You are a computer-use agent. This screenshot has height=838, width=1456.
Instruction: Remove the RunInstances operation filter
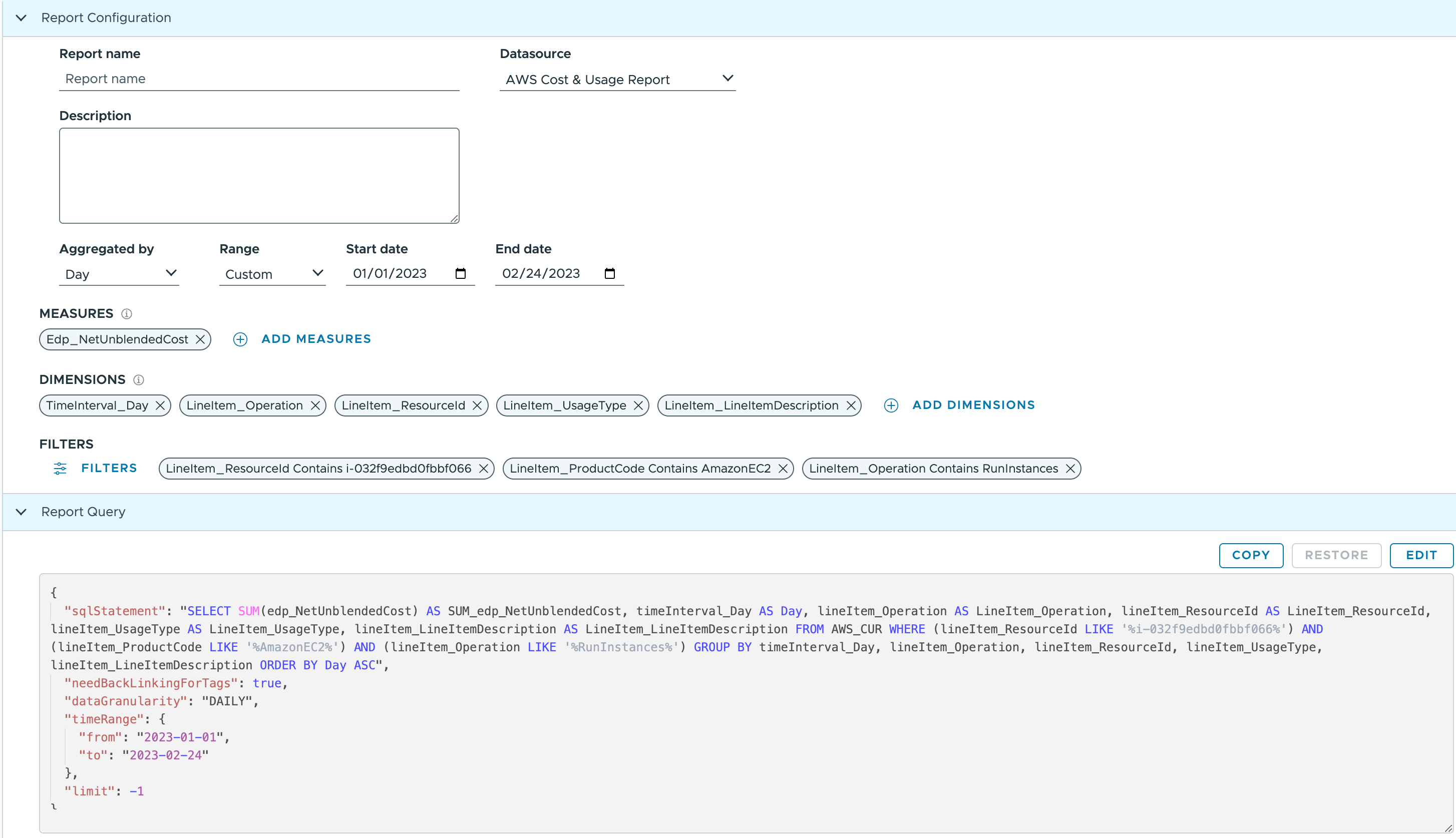pyautogui.click(x=1070, y=469)
